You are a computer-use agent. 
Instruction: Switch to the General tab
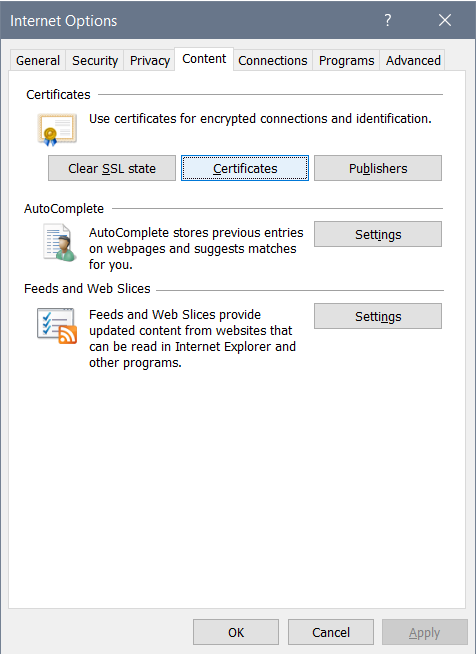point(38,60)
